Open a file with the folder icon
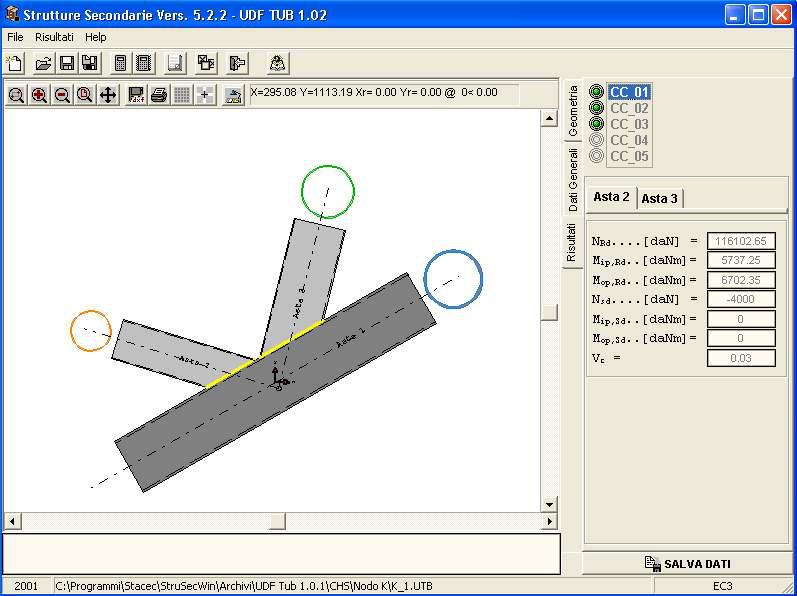The width and height of the screenshot is (797, 596). [x=43, y=64]
